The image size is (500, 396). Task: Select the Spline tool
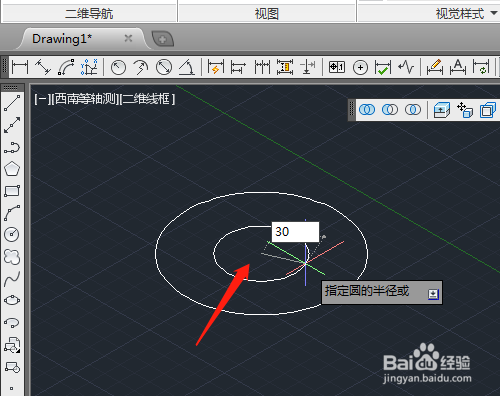(x=12, y=279)
